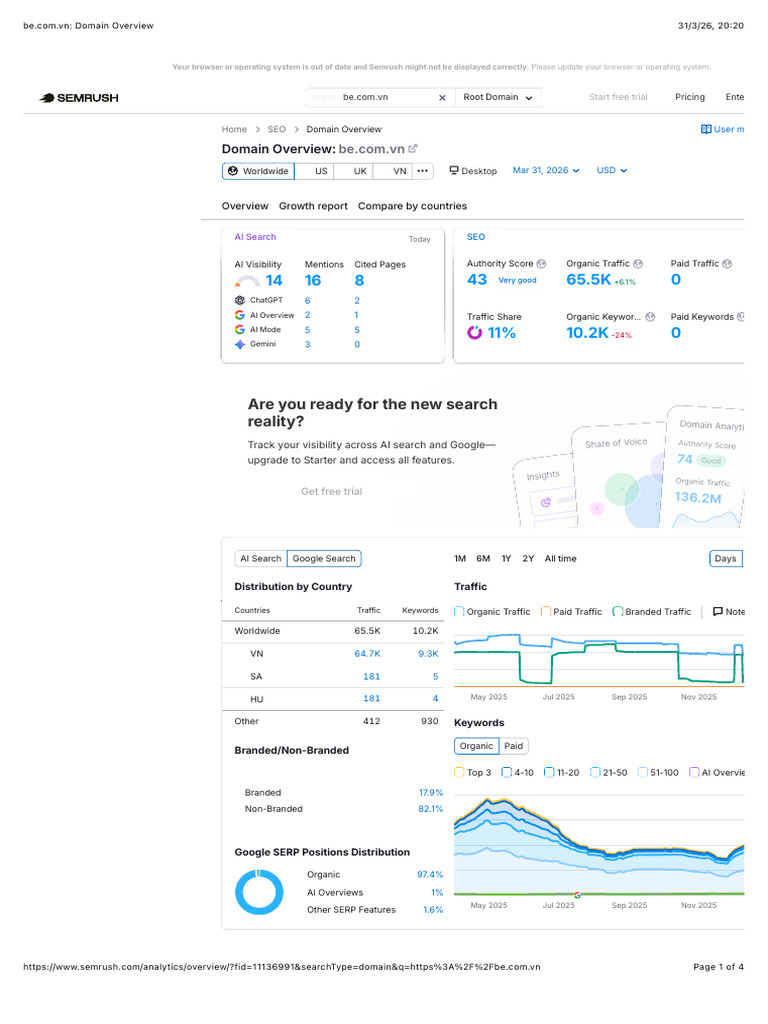
Task: Open the Pricing link
Action: pyautogui.click(x=690, y=97)
